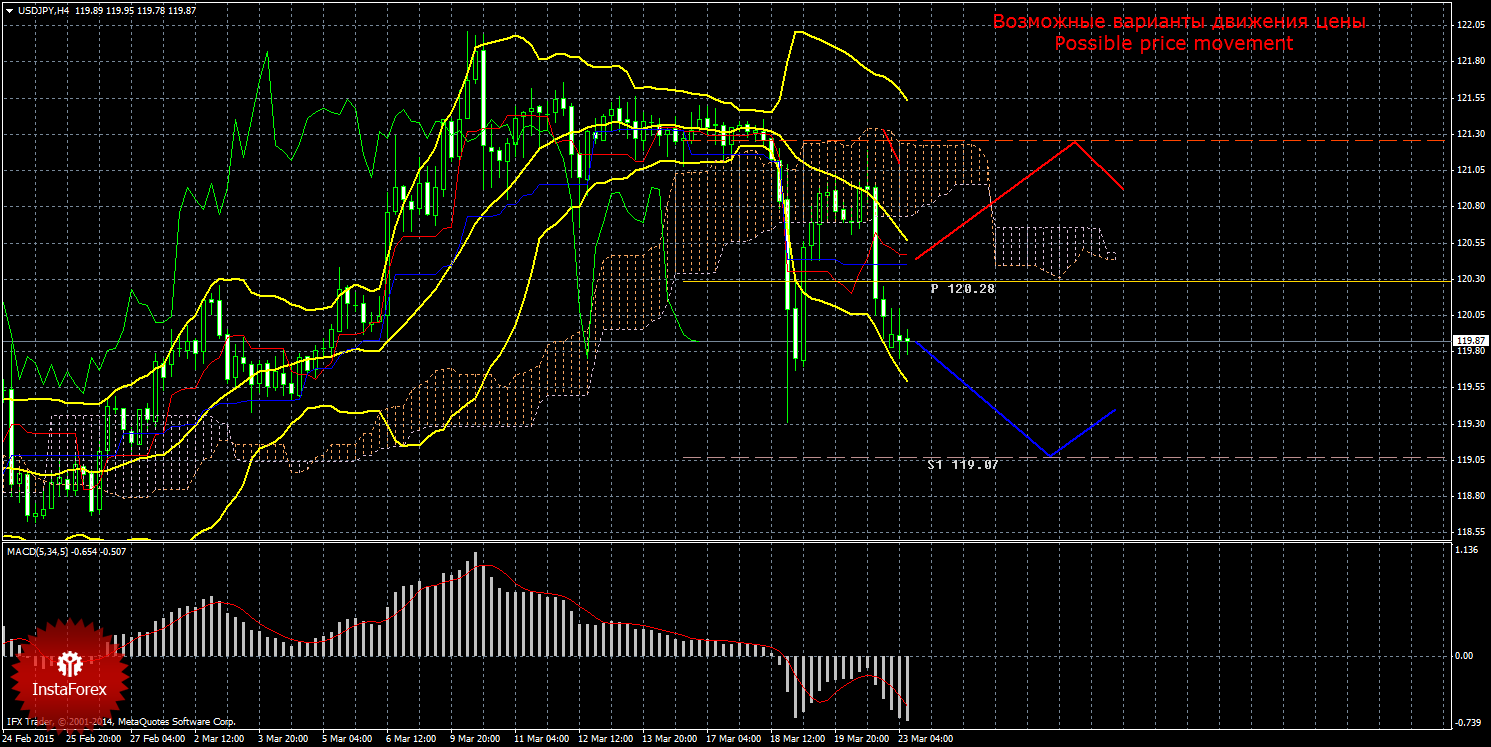The height and width of the screenshot is (747, 1491).
Task: Click the '24 Feb 2015' date label
Action: click(28, 739)
